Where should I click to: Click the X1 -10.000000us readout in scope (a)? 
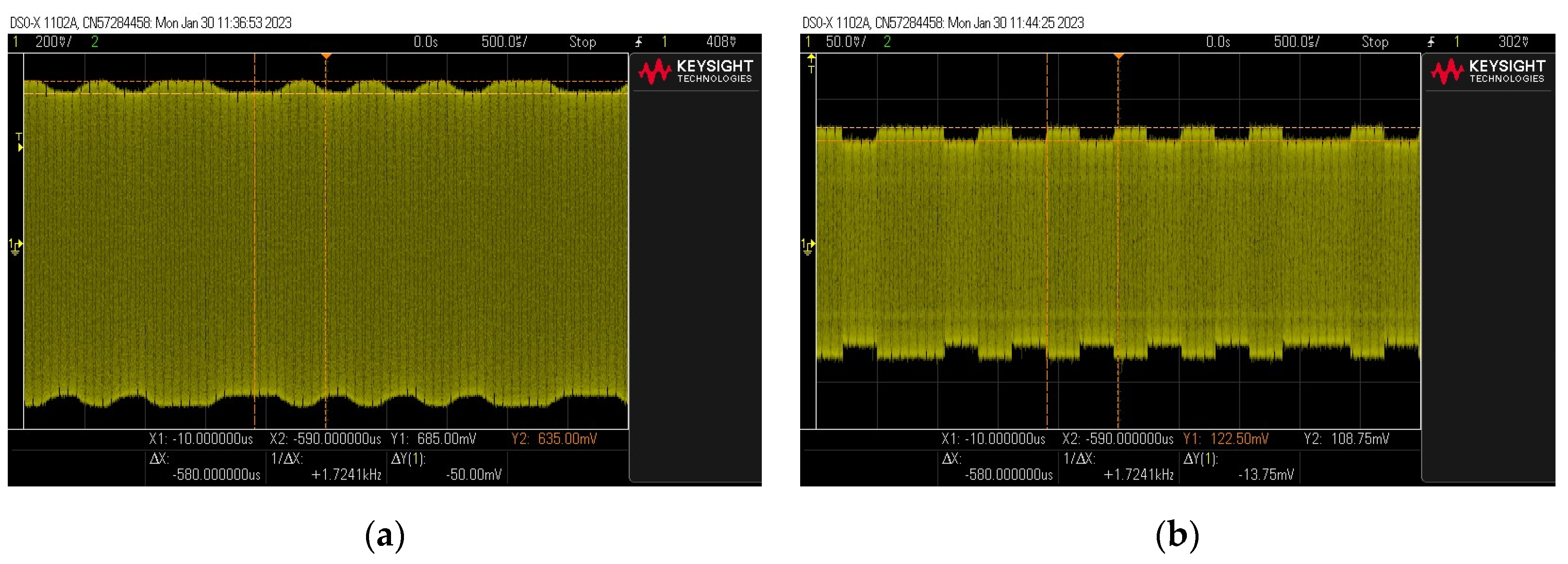pyautogui.click(x=201, y=439)
